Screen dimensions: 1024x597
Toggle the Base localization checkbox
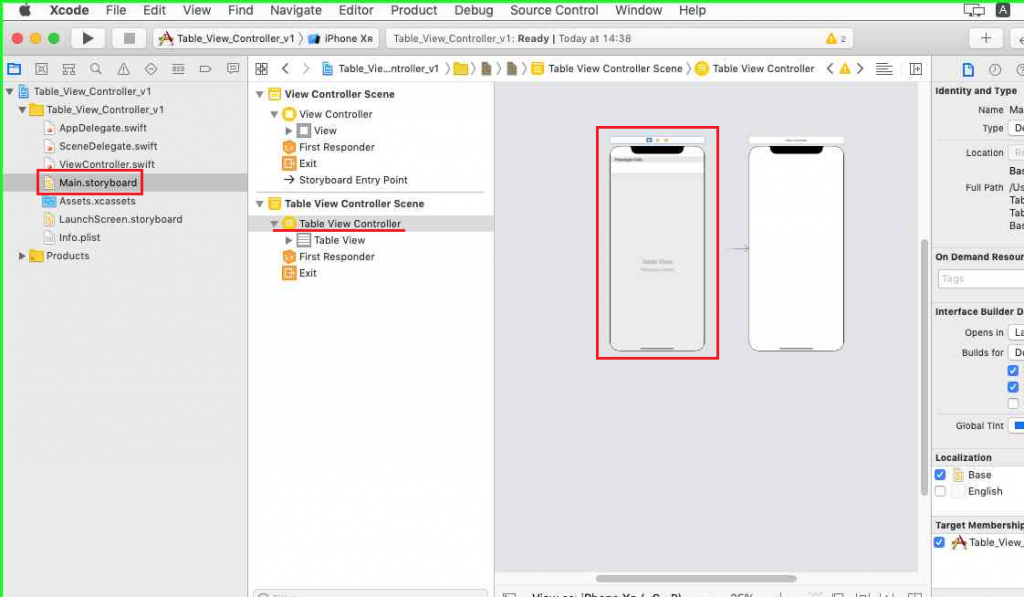(x=940, y=475)
